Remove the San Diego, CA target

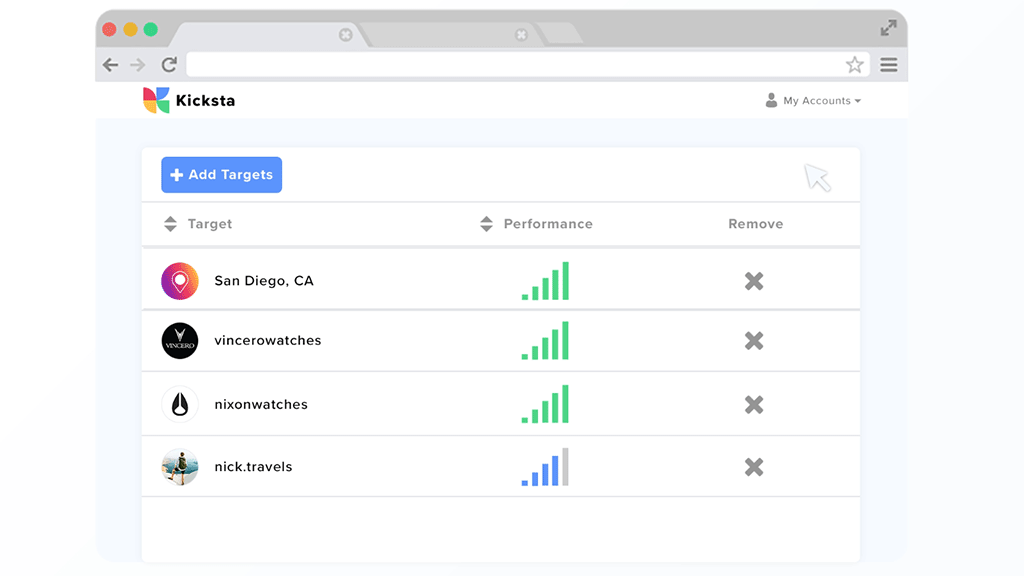754,281
